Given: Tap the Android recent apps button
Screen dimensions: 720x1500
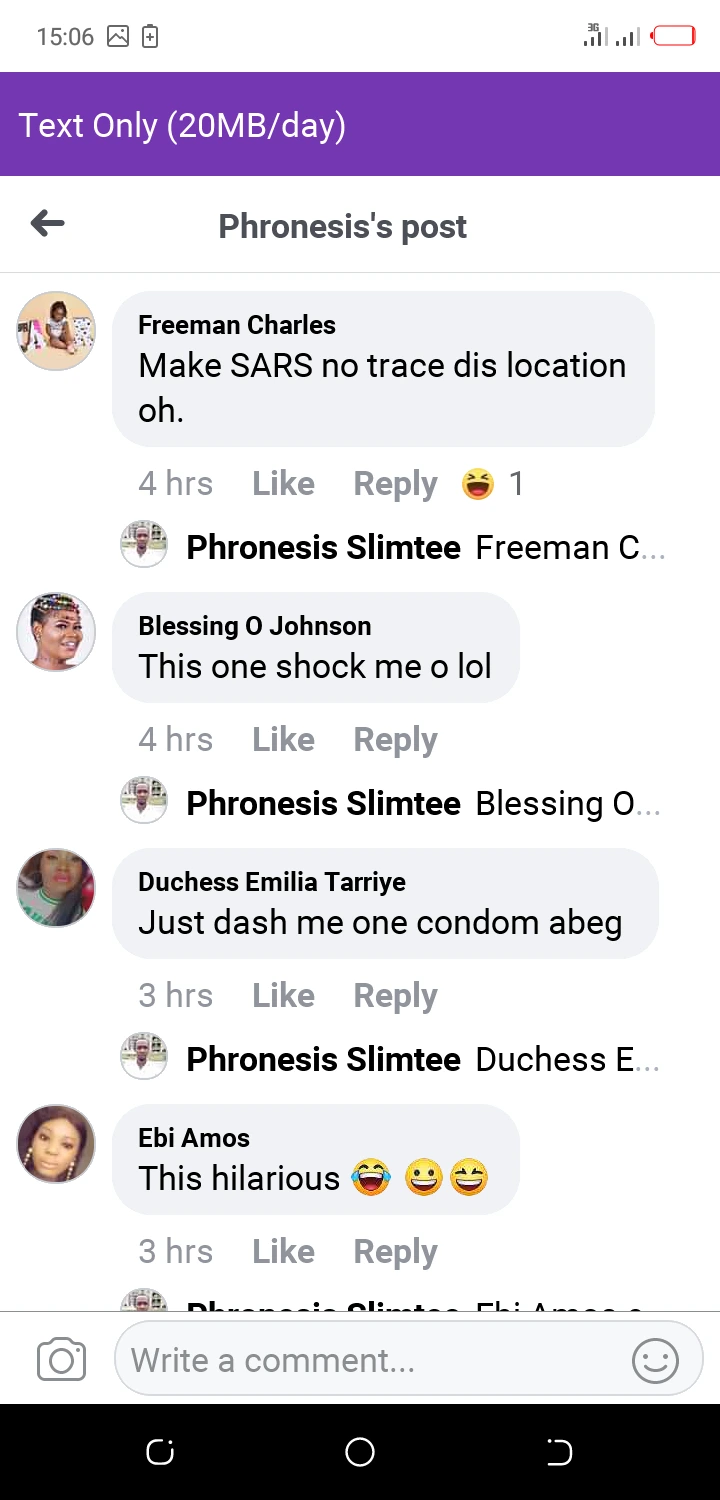Looking at the screenshot, I should pos(160,1452).
